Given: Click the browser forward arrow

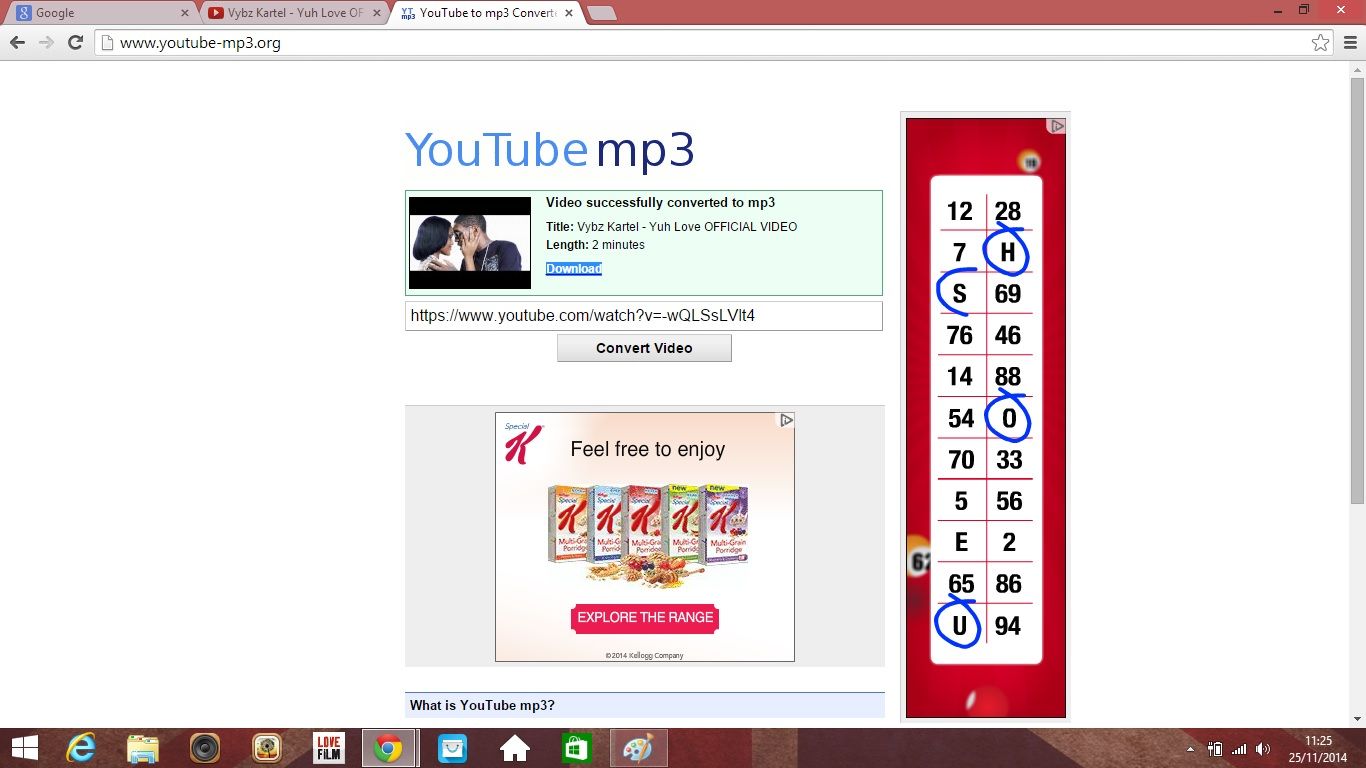Looking at the screenshot, I should 46,43.
